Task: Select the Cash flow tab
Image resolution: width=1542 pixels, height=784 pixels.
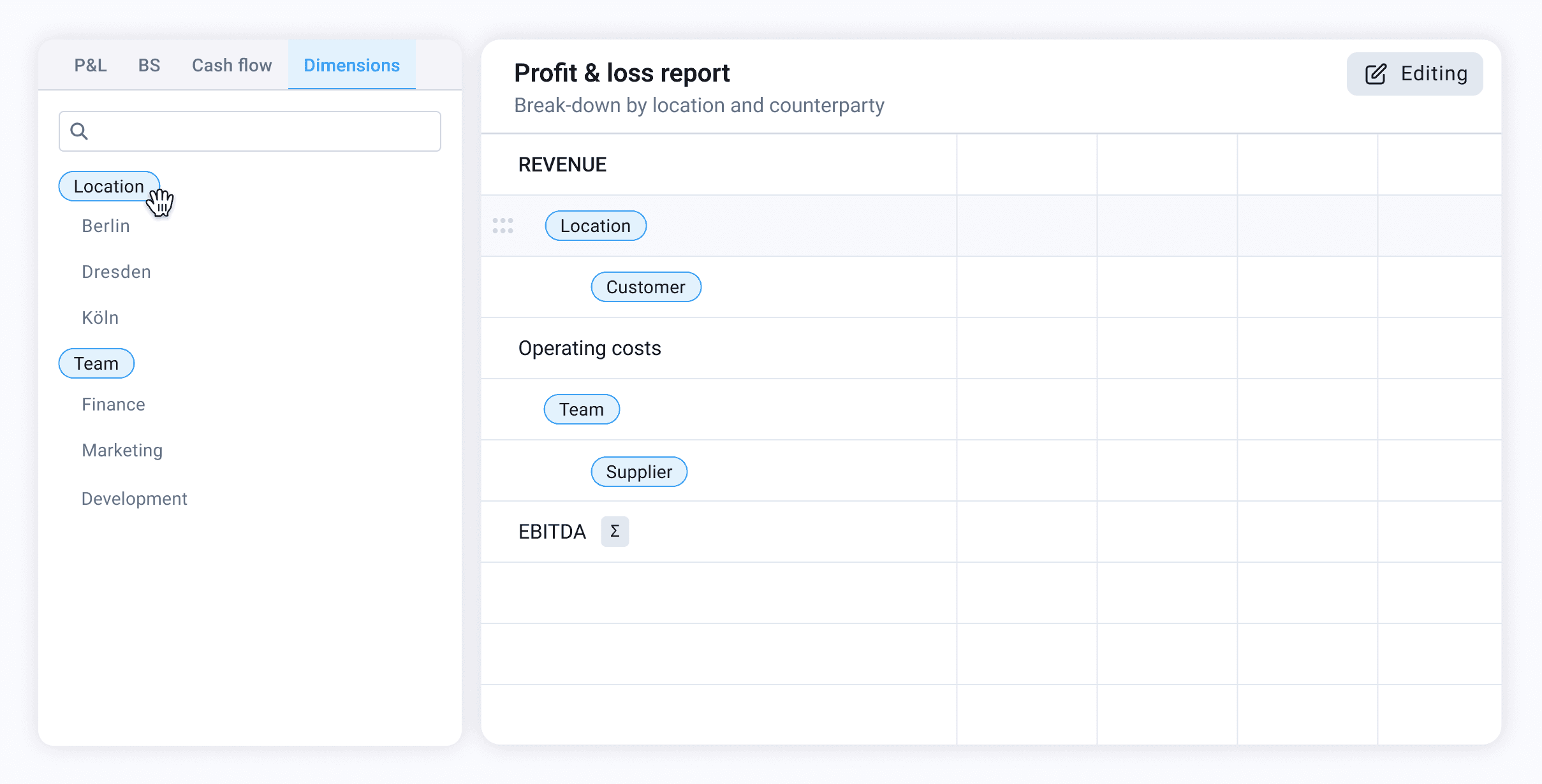Action: tap(231, 66)
